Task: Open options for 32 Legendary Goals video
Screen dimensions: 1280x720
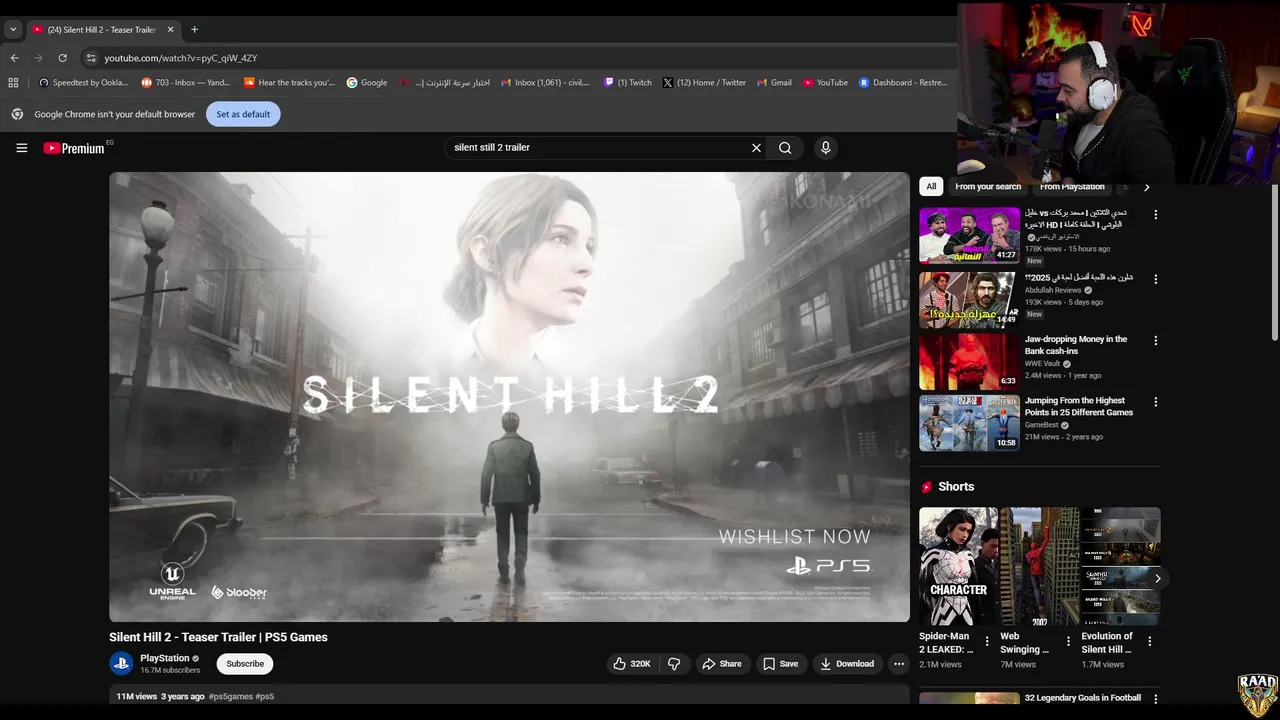Action: pyautogui.click(x=1155, y=699)
